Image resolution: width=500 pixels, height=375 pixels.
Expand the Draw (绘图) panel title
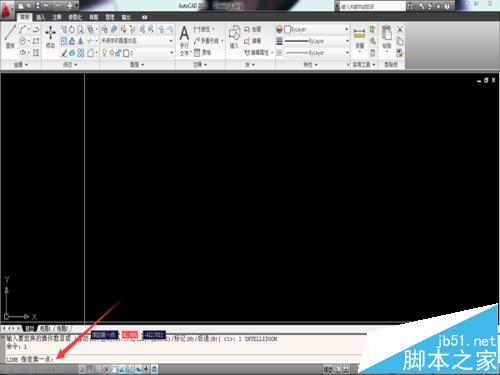click(x=21, y=64)
